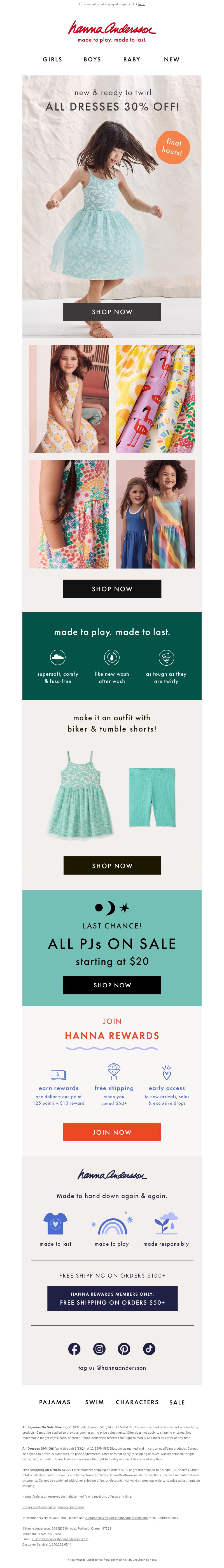Open the BABY navigation menu item
This screenshot has width=224, height=1568.
coord(132,60)
